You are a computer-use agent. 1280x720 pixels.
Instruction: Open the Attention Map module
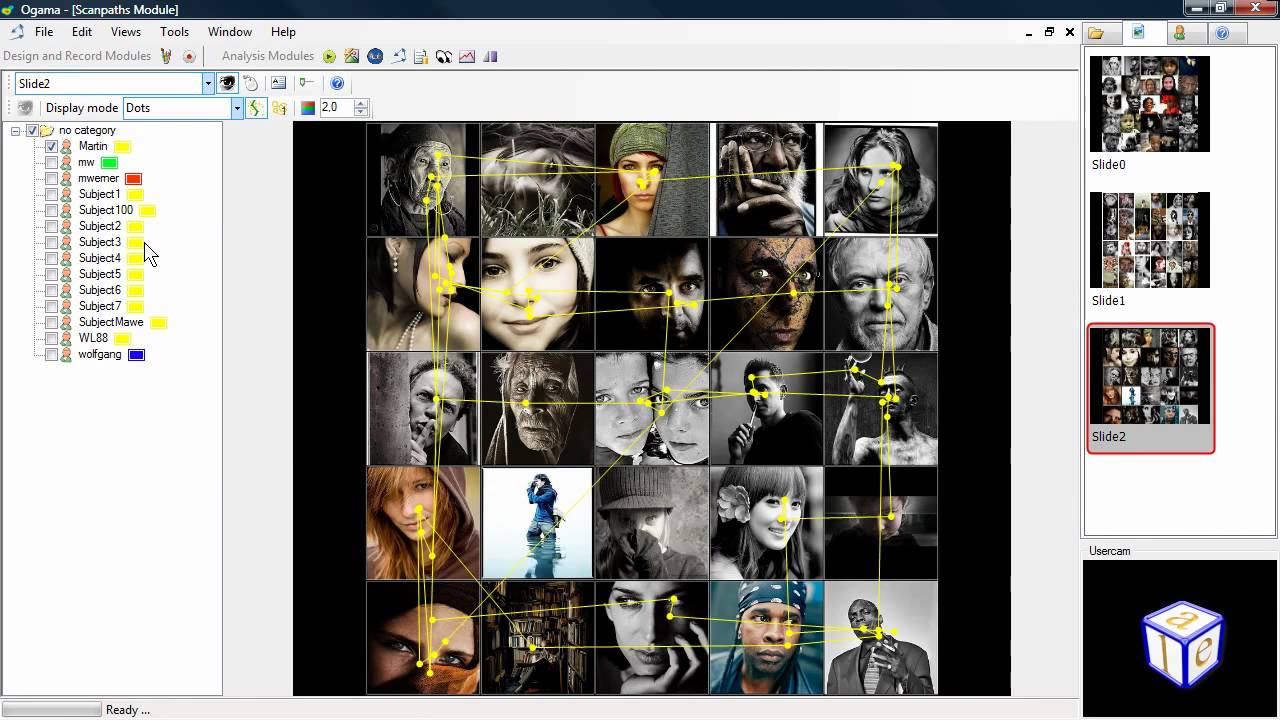352,57
